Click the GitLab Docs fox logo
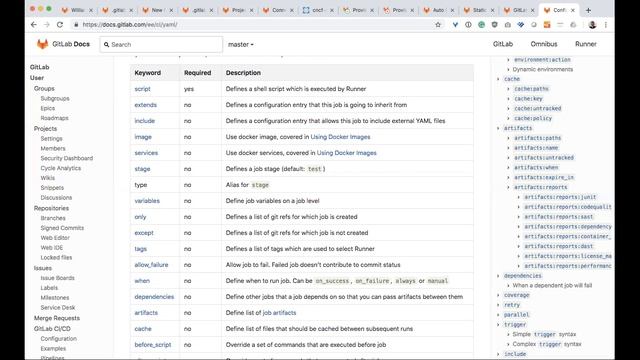This screenshot has width=640, height=360. click(42, 44)
